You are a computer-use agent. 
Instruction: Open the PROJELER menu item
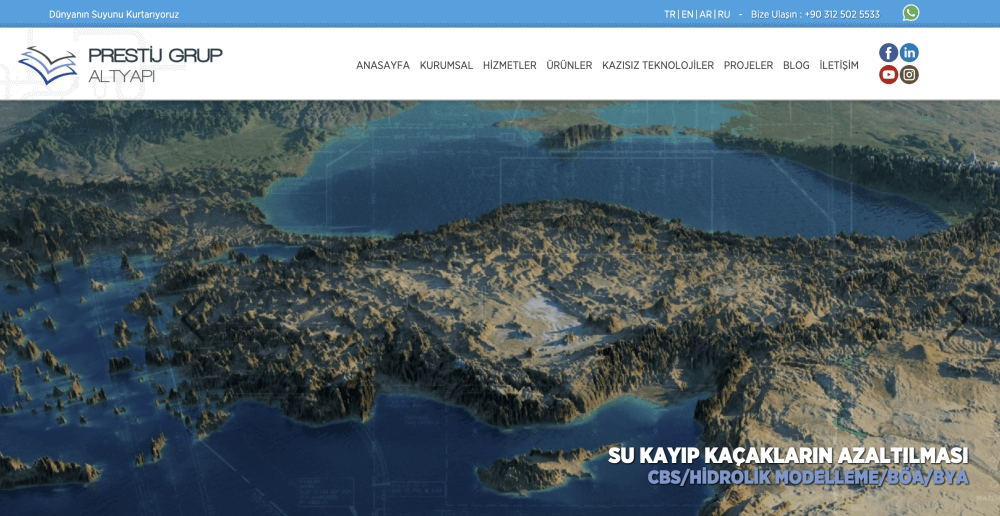748,65
